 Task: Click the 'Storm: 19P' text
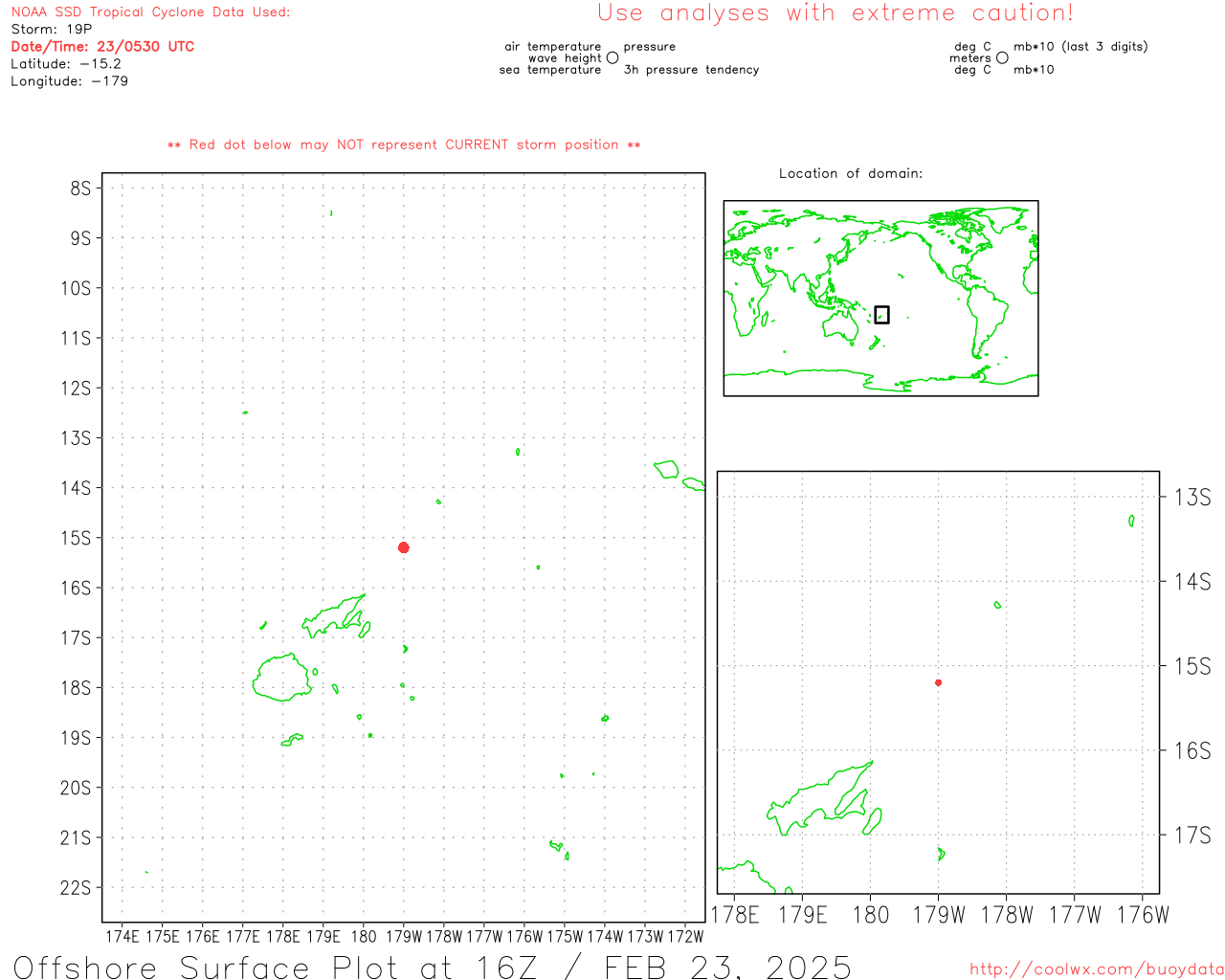tap(51, 30)
